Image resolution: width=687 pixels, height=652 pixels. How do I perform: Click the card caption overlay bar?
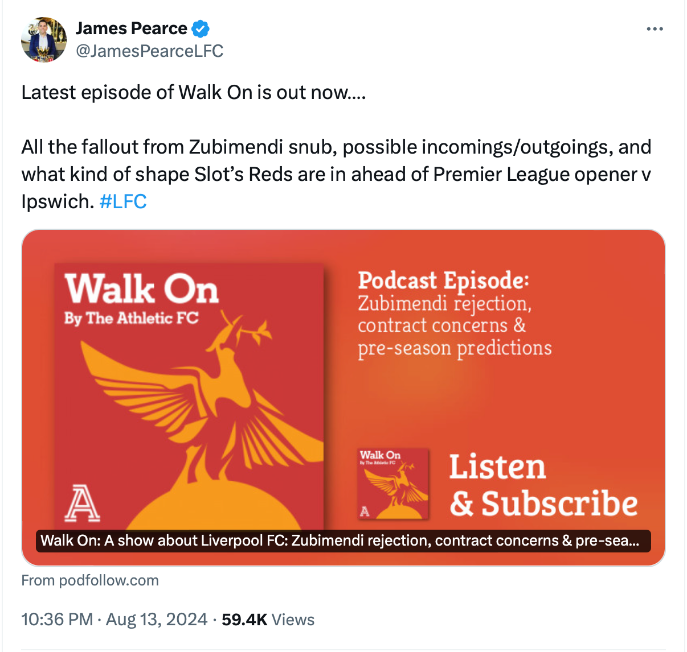(x=343, y=541)
